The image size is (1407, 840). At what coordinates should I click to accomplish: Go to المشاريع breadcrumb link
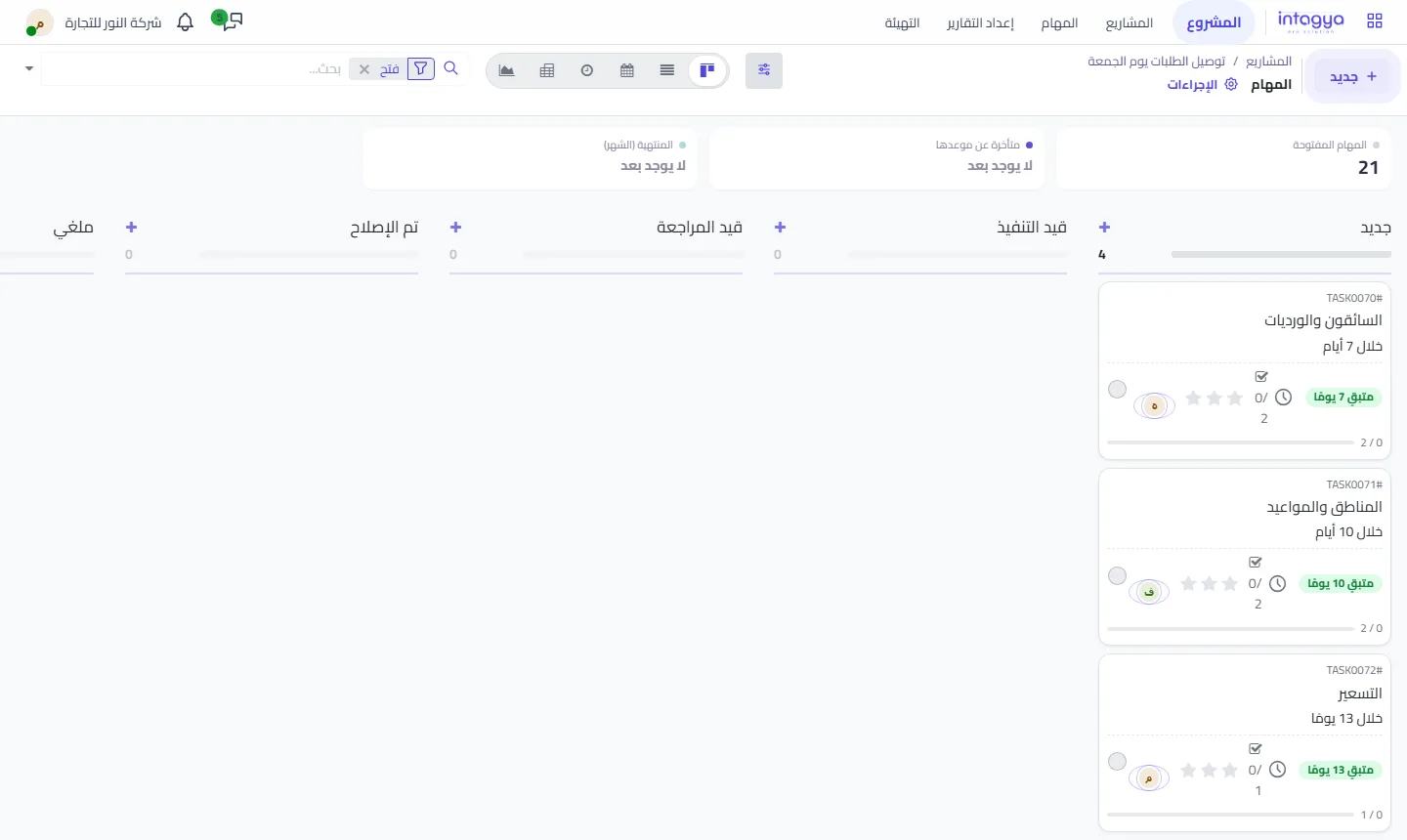coord(1268,61)
